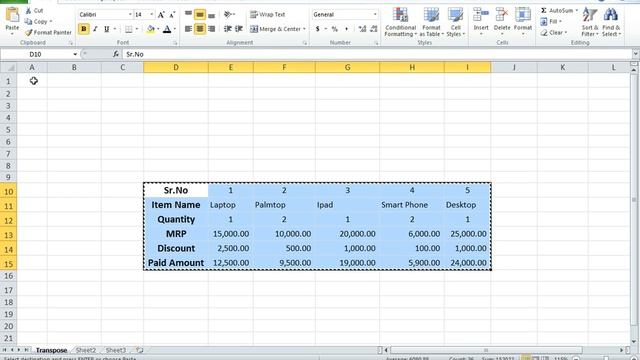This screenshot has height=360, width=640.
Task: Open the Format cells menu
Action: tap(523, 21)
